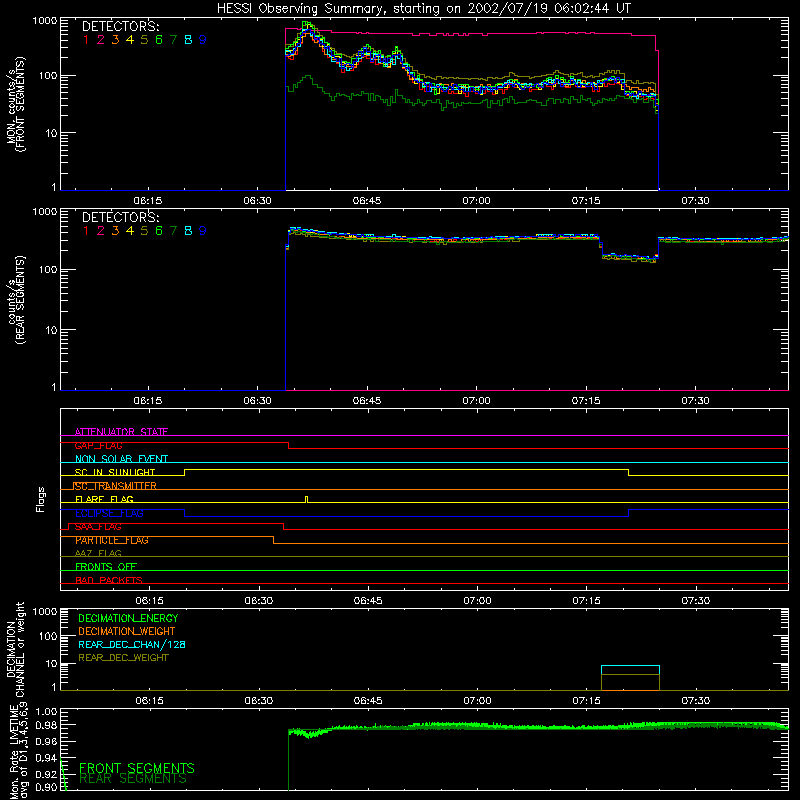Click the 1.00 value on livetime axis
The height and width of the screenshot is (800, 800).
coord(46,711)
